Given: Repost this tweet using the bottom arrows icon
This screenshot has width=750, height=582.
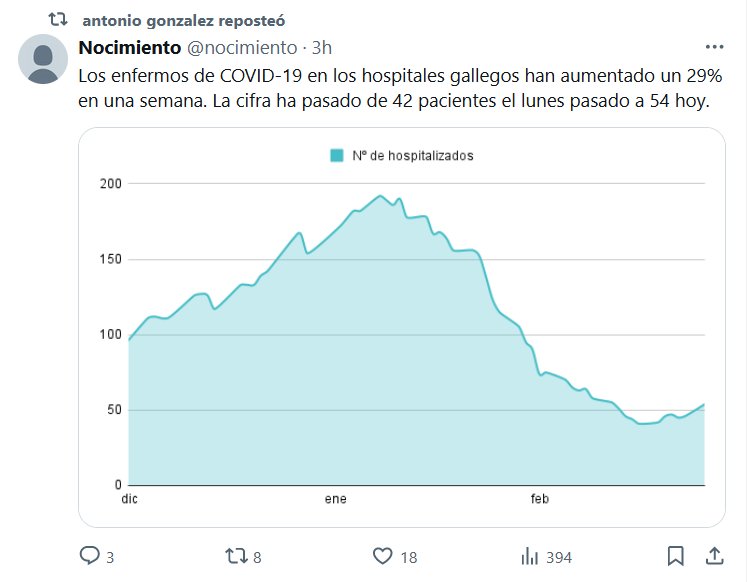Looking at the screenshot, I should 233,556.
